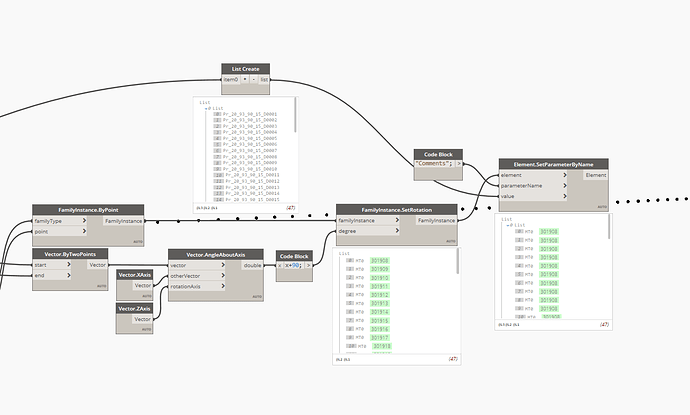Collapse the nested list in SetParameterByName preview
Viewport: 690px width, 415px height.
point(508,225)
